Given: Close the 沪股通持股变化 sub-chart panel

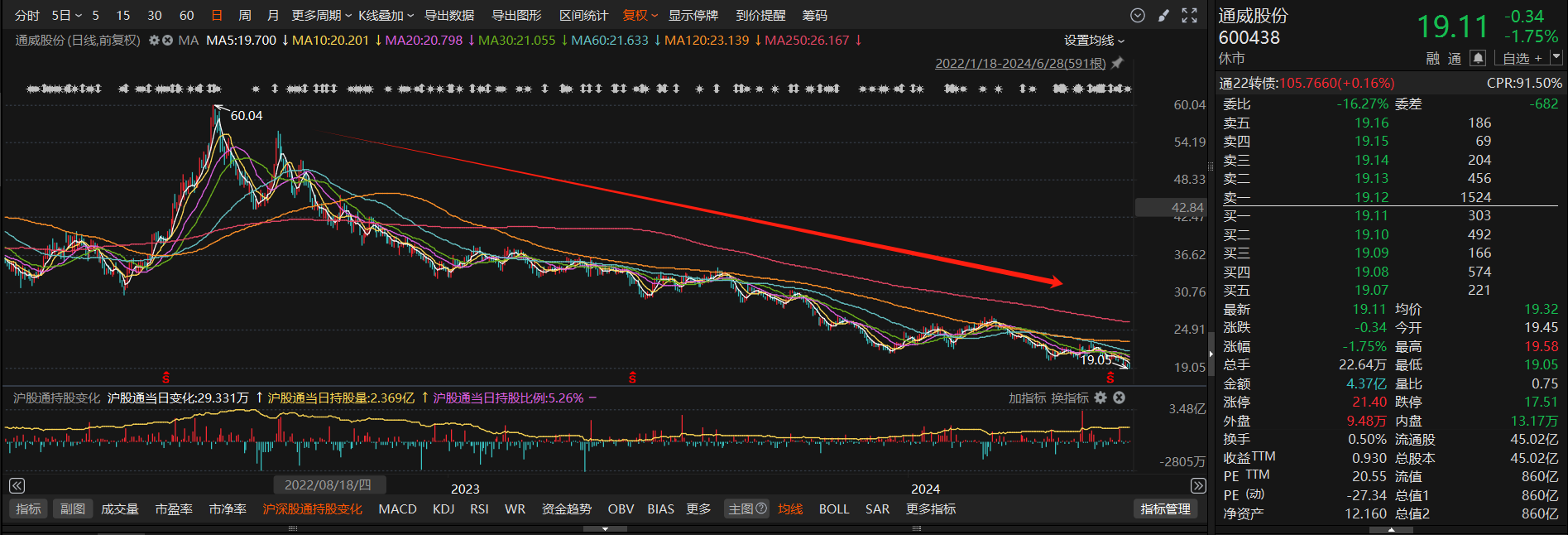Looking at the screenshot, I should tap(1119, 398).
